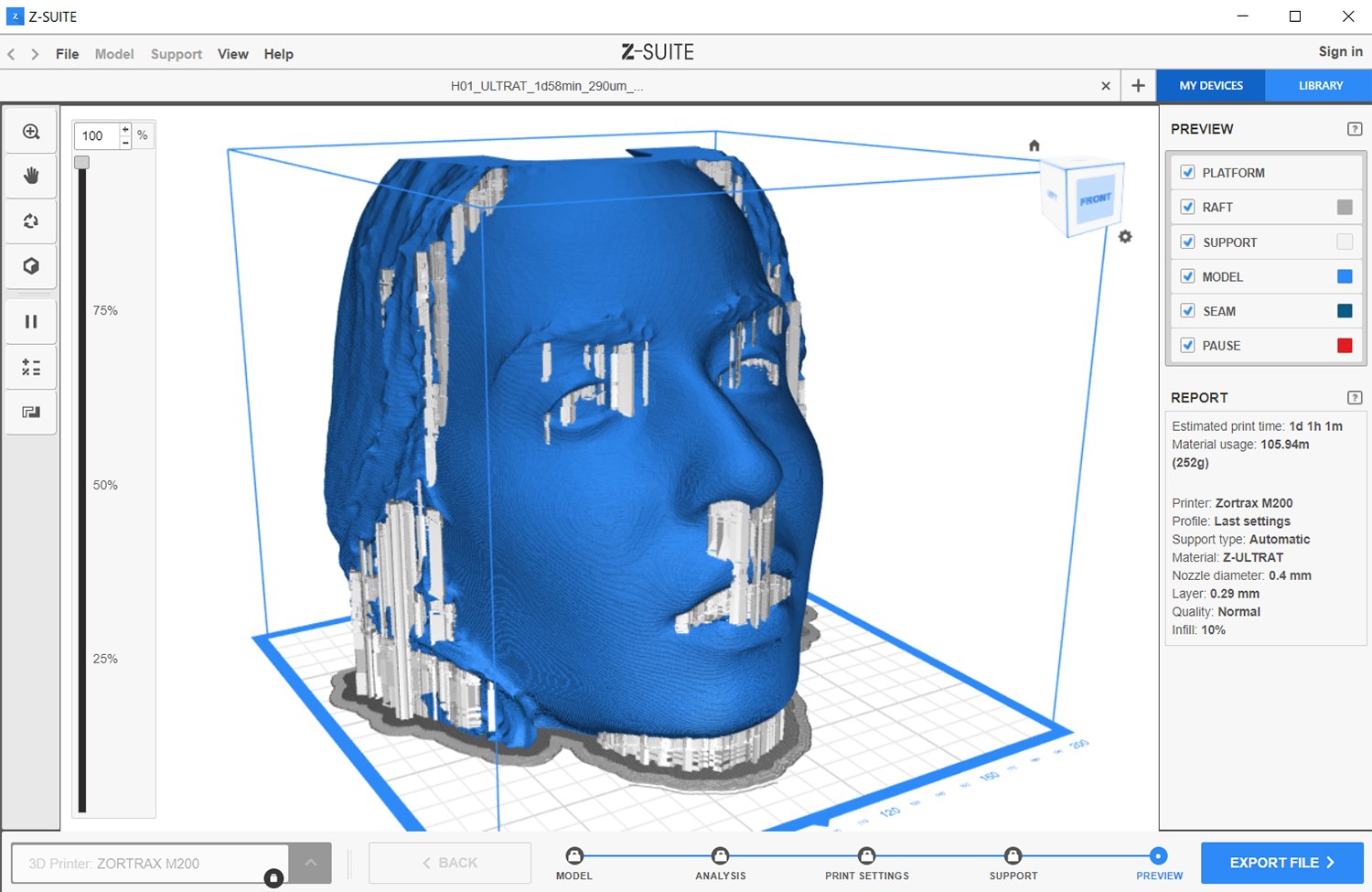Image resolution: width=1372 pixels, height=892 pixels.
Task: Decrease the layer percentage stepper
Action: coord(125,143)
